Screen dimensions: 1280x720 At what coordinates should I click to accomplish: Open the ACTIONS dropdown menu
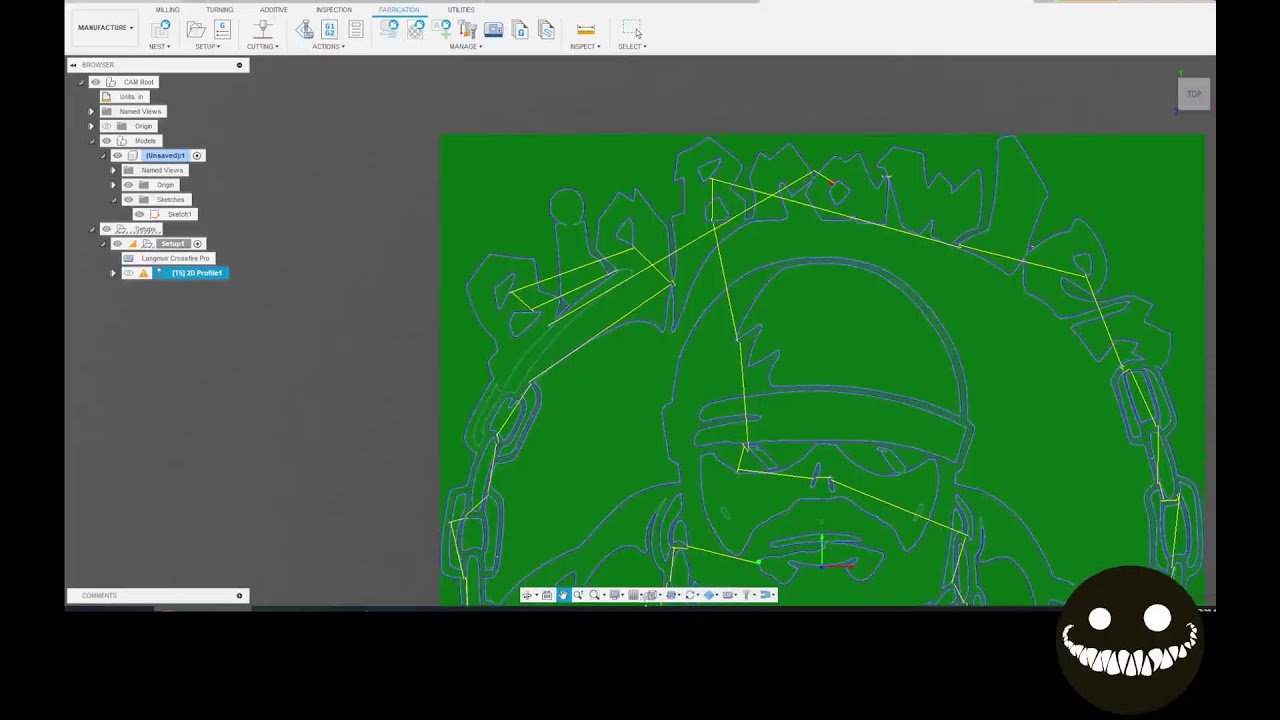coord(328,47)
